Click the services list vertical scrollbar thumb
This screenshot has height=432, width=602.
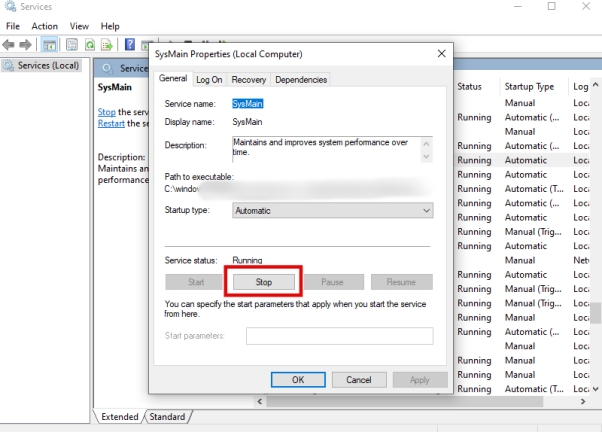point(595,313)
